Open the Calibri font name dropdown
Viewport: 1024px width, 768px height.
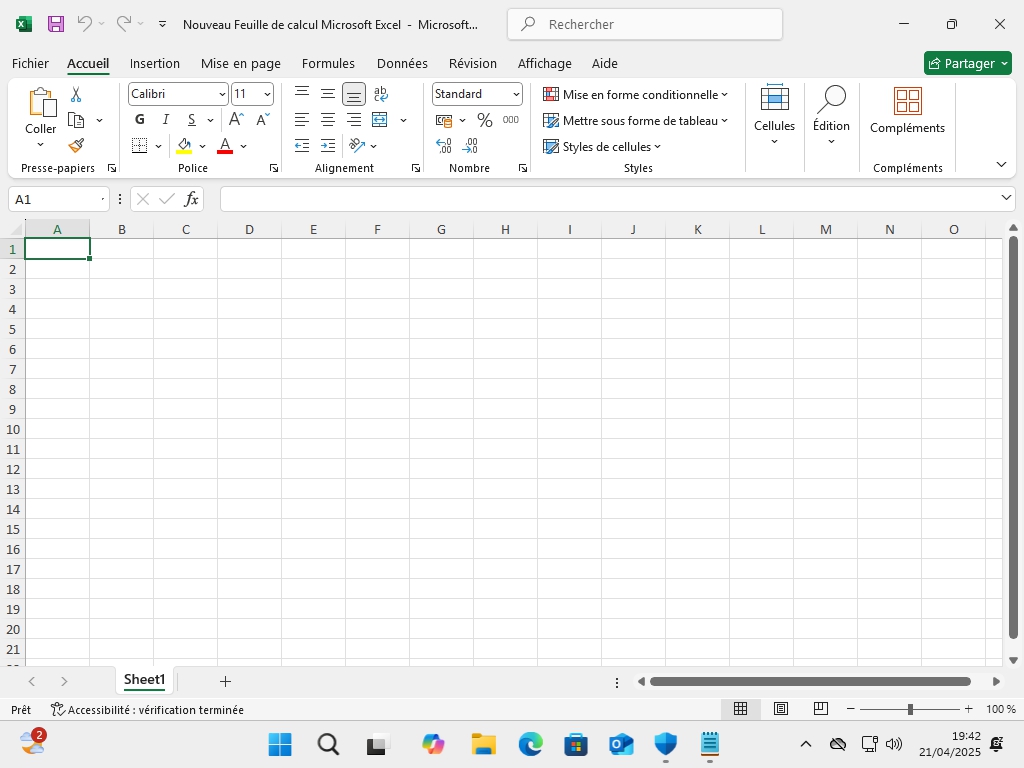point(178,94)
